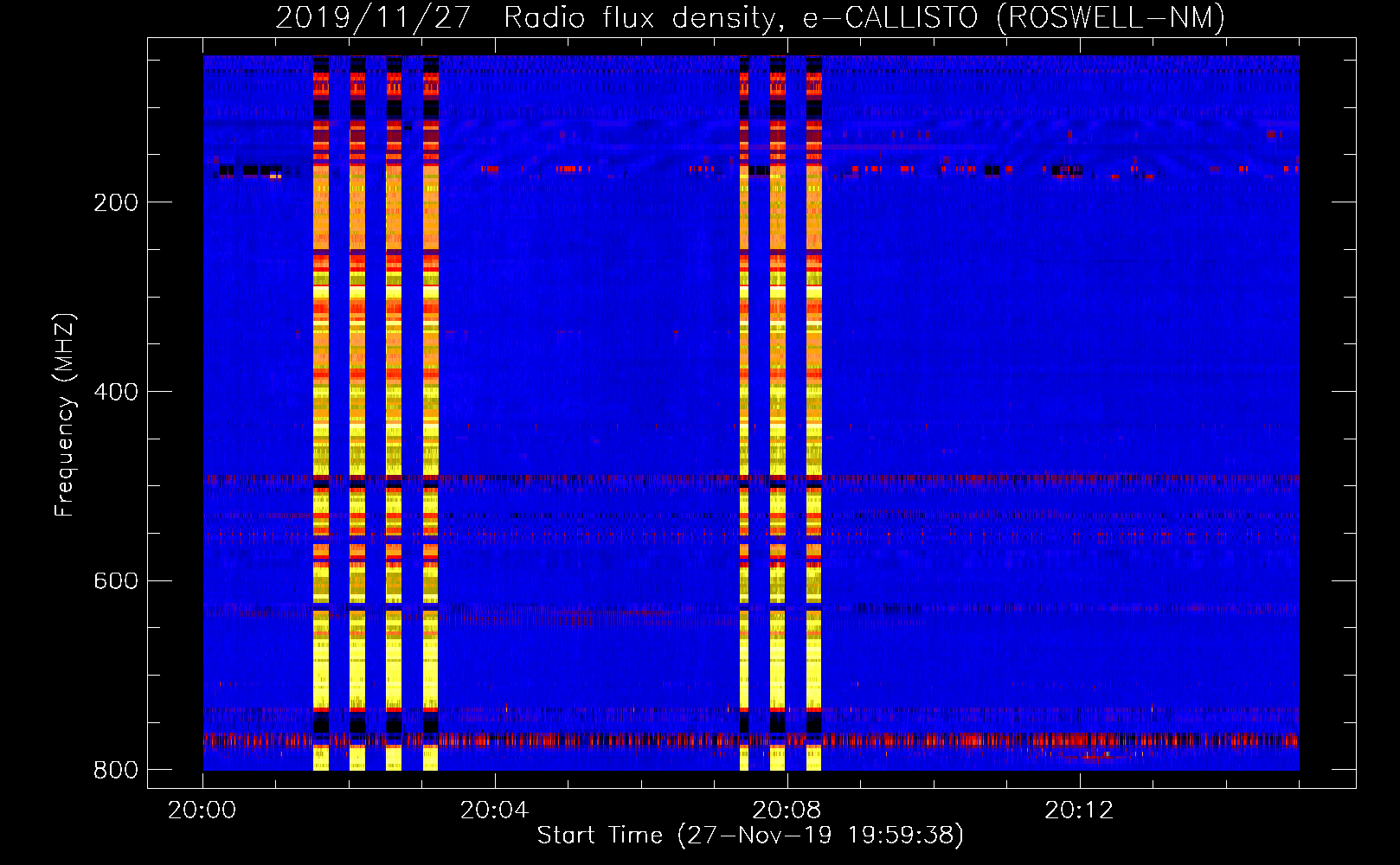Click the 'Frequency (MHZ)' axis label

pos(65,415)
